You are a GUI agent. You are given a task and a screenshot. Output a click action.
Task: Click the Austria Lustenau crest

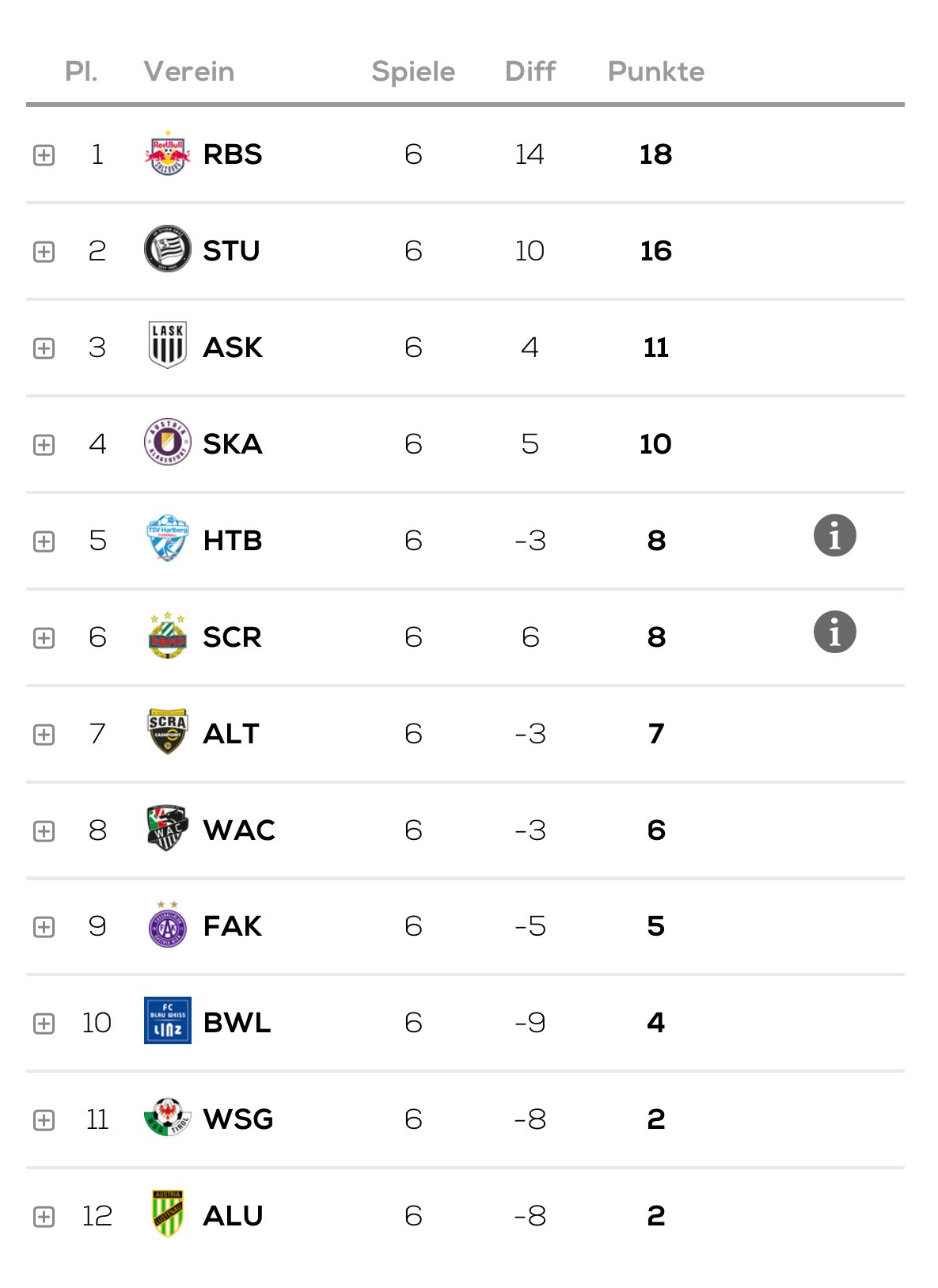click(x=167, y=1214)
